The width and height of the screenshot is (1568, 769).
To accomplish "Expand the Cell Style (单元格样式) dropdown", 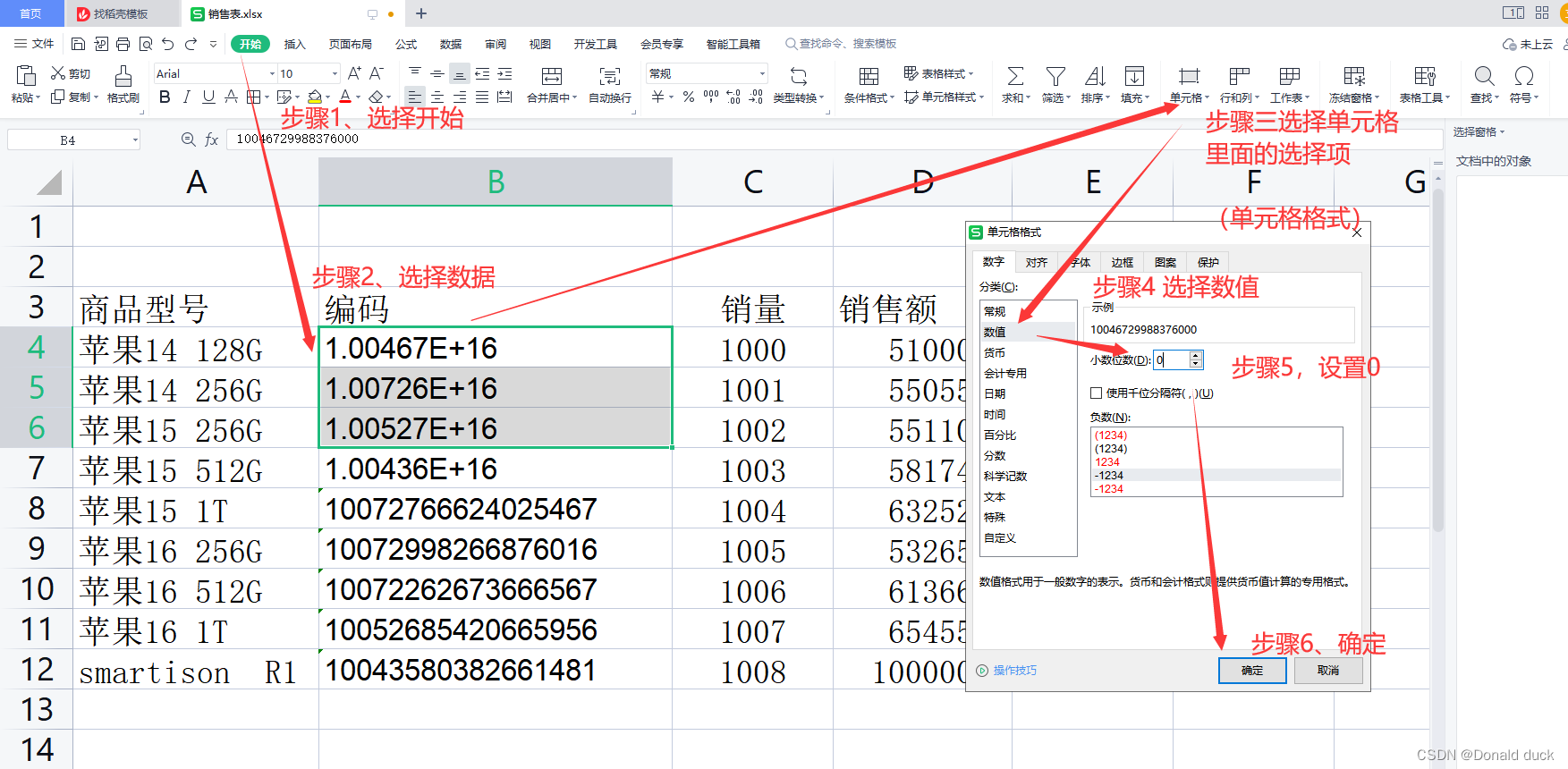I will click(981, 97).
